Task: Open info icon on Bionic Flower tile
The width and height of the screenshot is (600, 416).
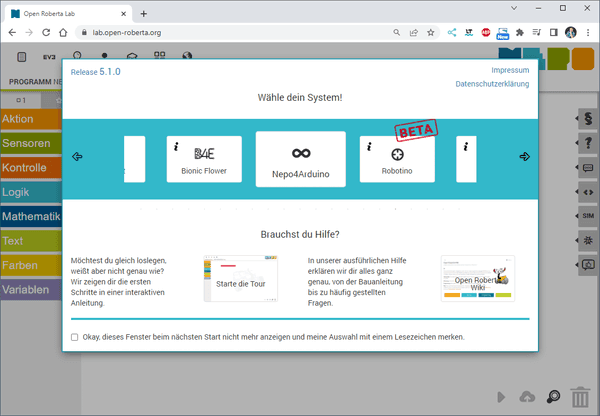Action: pyautogui.click(x=176, y=146)
